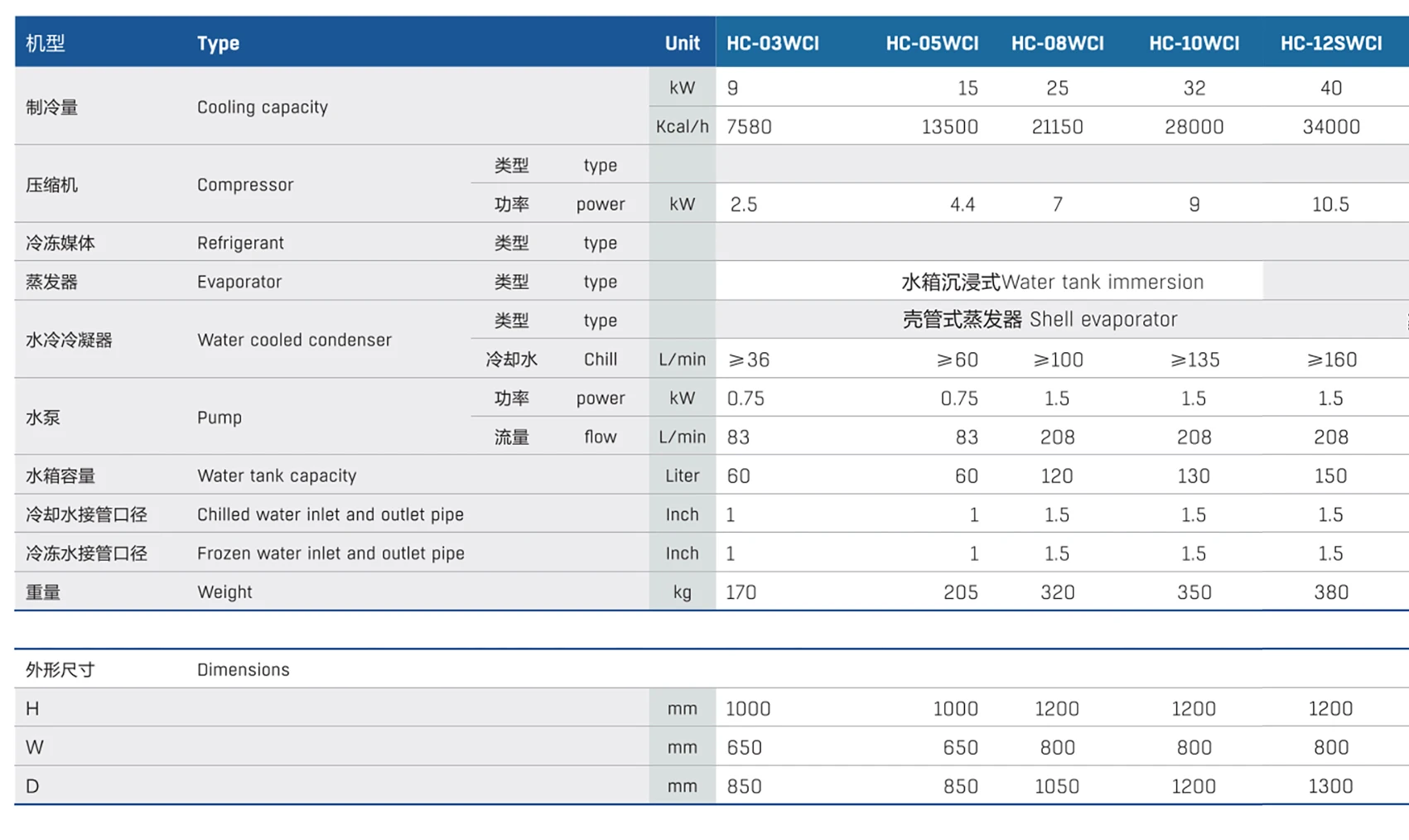Select the Water cooled condenser label
Image resolution: width=1409 pixels, height=840 pixels.
(294, 340)
